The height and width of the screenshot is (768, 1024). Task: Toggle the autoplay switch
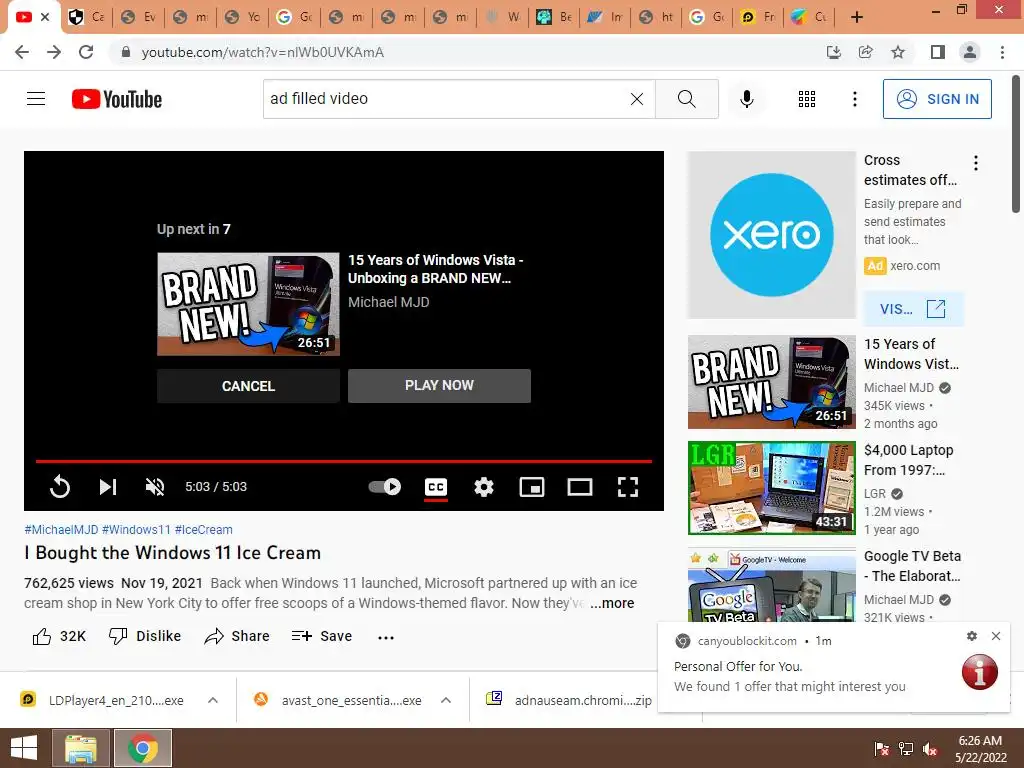coord(385,487)
